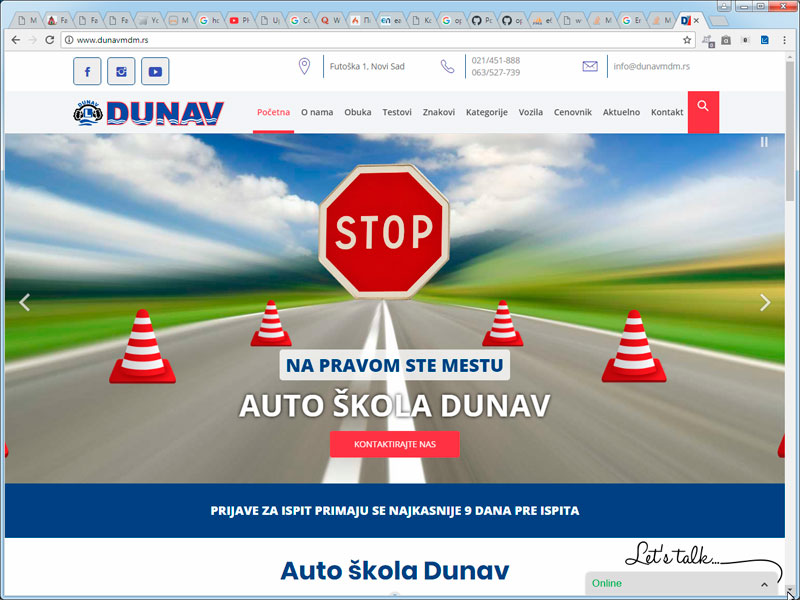The image size is (800, 600).
Task: Click the Futoška 1, Novi Sad address
Action: tap(367, 66)
